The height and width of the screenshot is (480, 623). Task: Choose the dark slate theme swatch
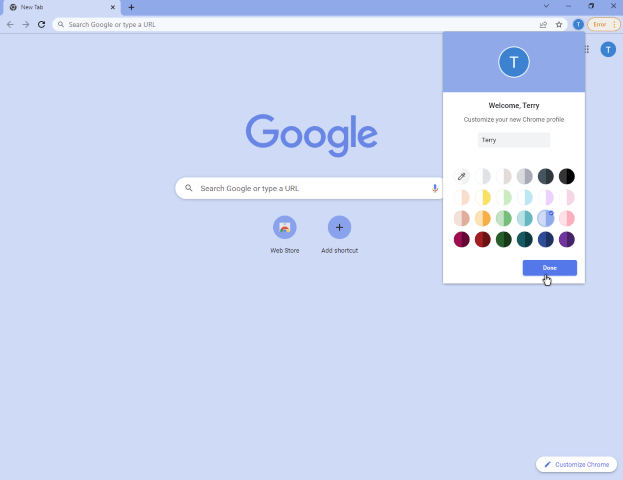point(546,176)
